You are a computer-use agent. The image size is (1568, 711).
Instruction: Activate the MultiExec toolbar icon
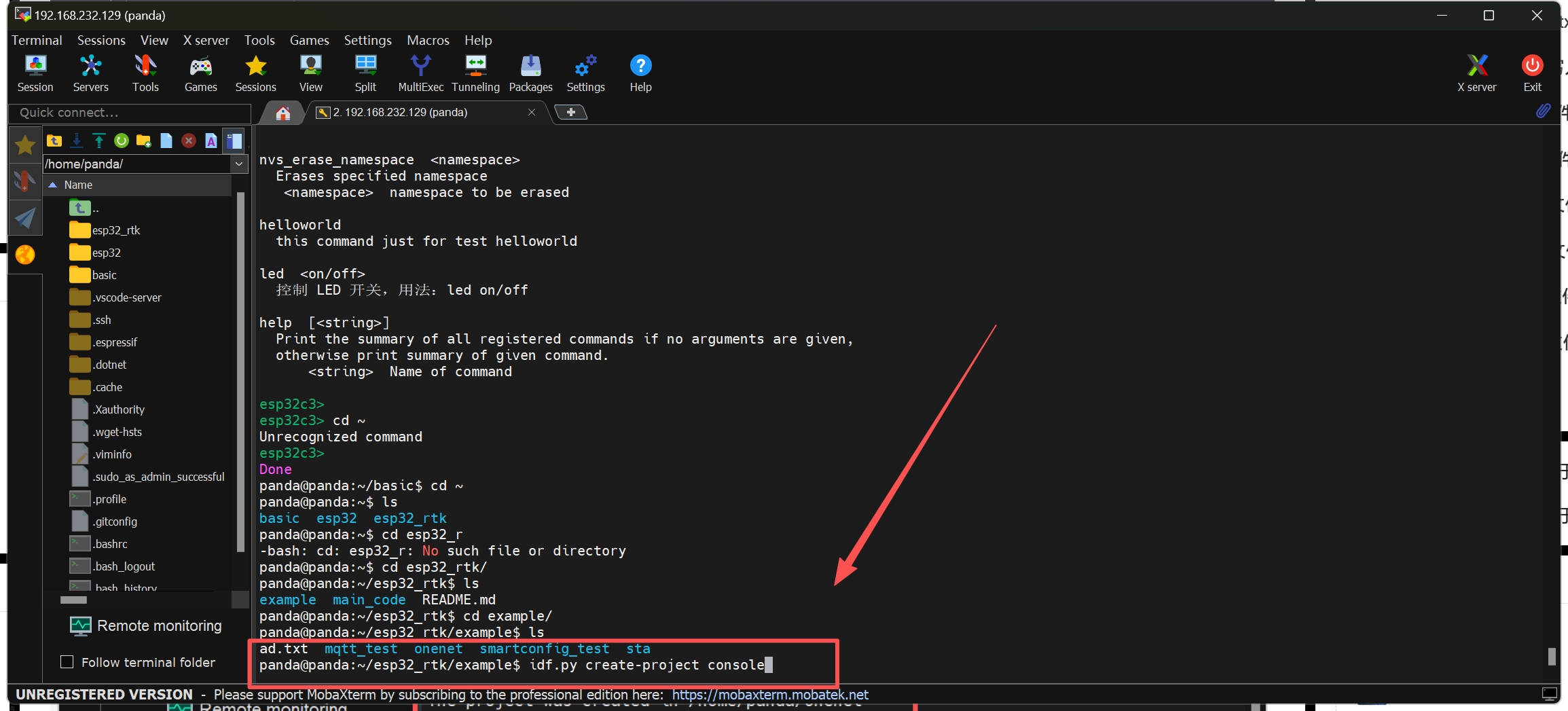pyautogui.click(x=421, y=73)
